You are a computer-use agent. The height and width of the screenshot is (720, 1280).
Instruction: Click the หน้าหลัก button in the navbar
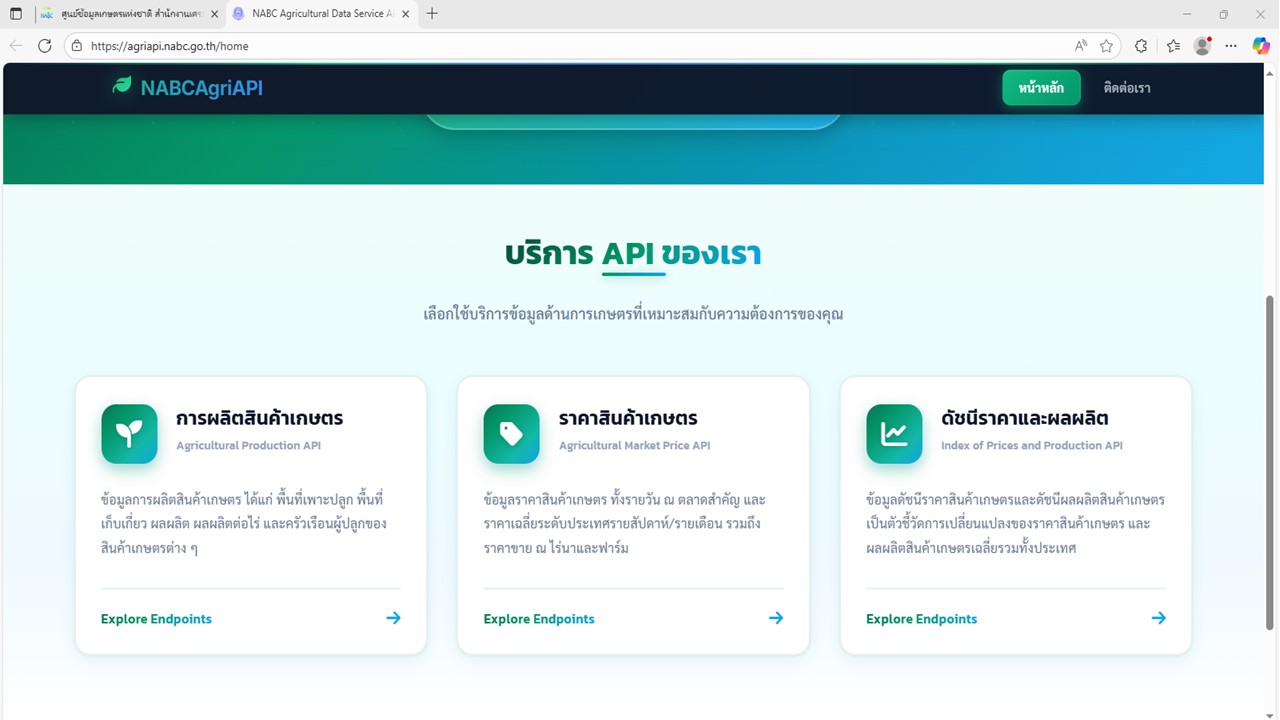(1041, 88)
